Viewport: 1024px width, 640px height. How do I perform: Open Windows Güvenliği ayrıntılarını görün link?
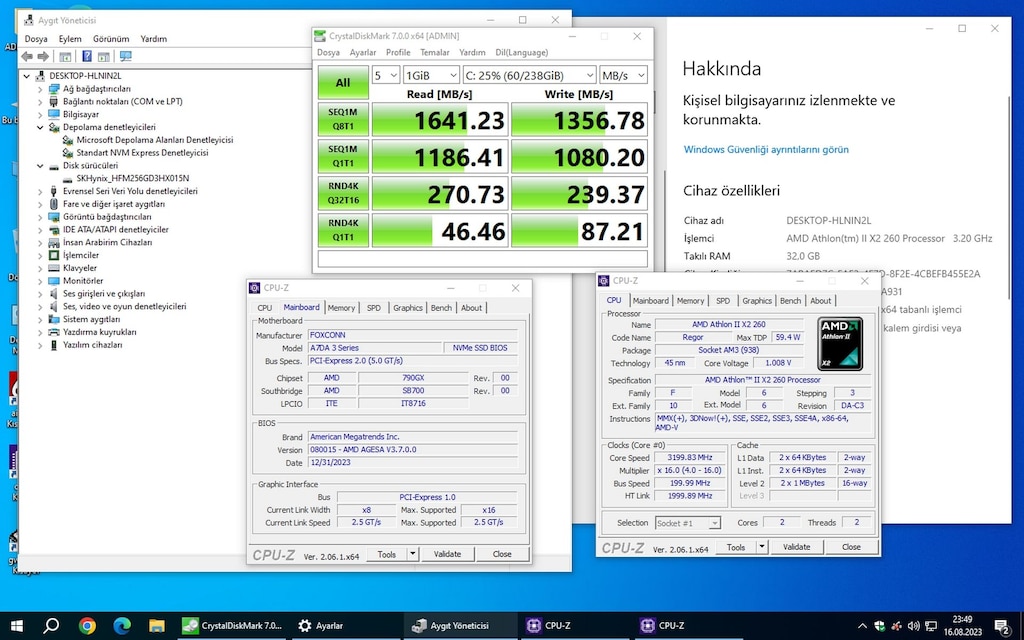point(766,150)
